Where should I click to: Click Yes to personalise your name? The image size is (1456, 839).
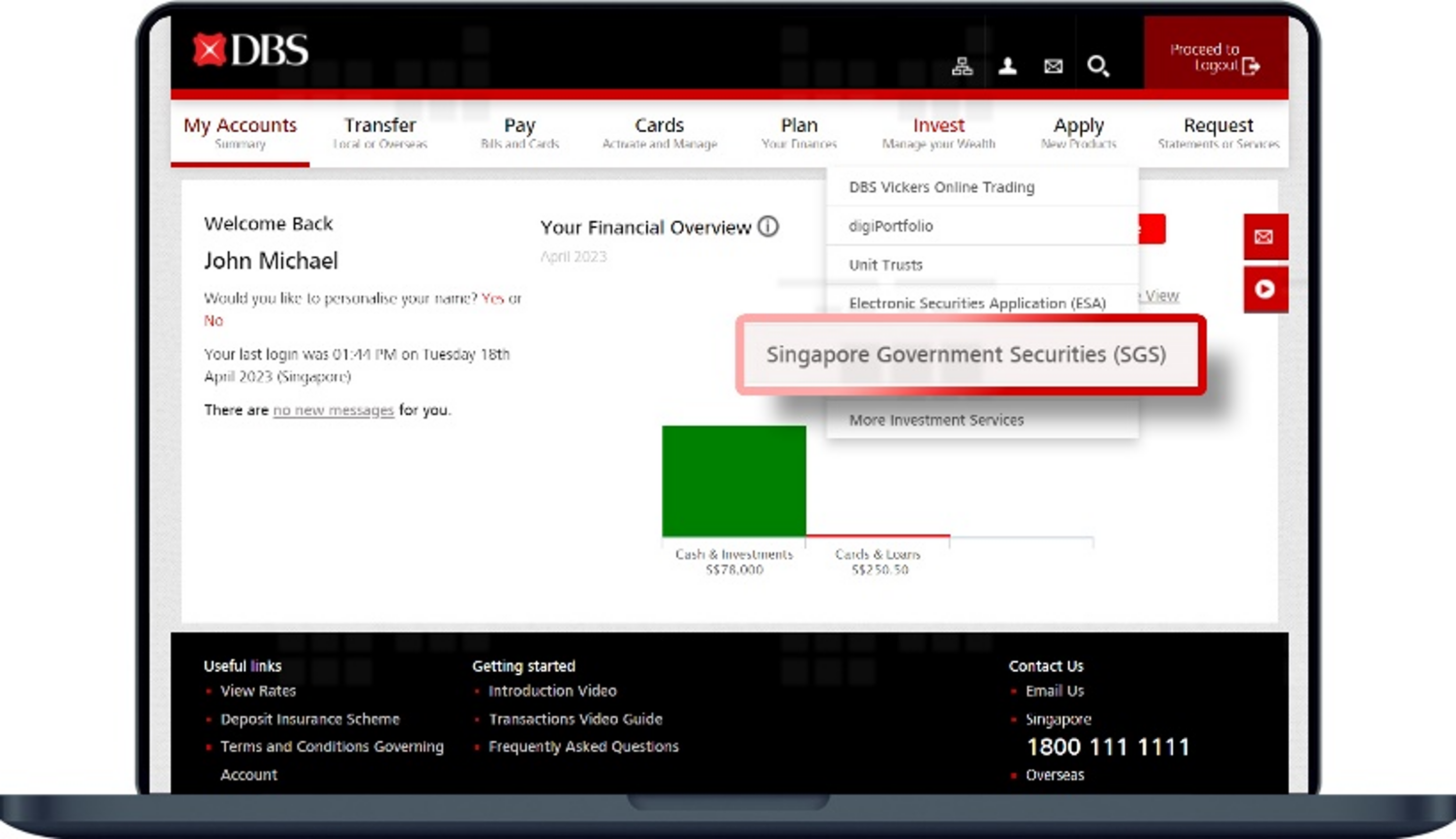493,298
